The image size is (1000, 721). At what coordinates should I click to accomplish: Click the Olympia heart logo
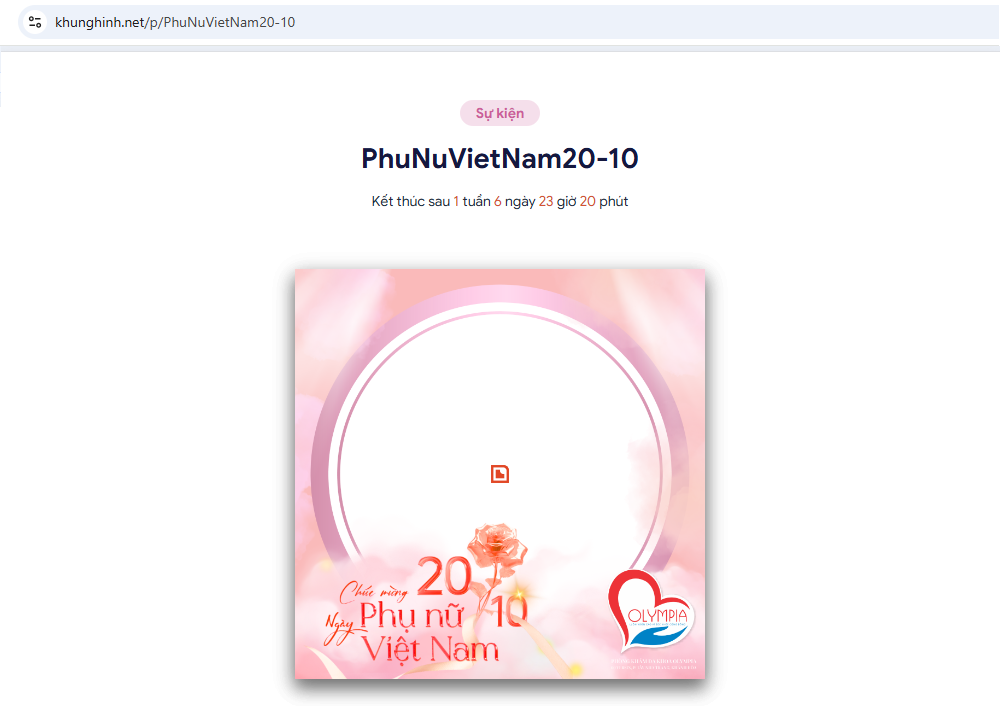pyautogui.click(x=650, y=611)
